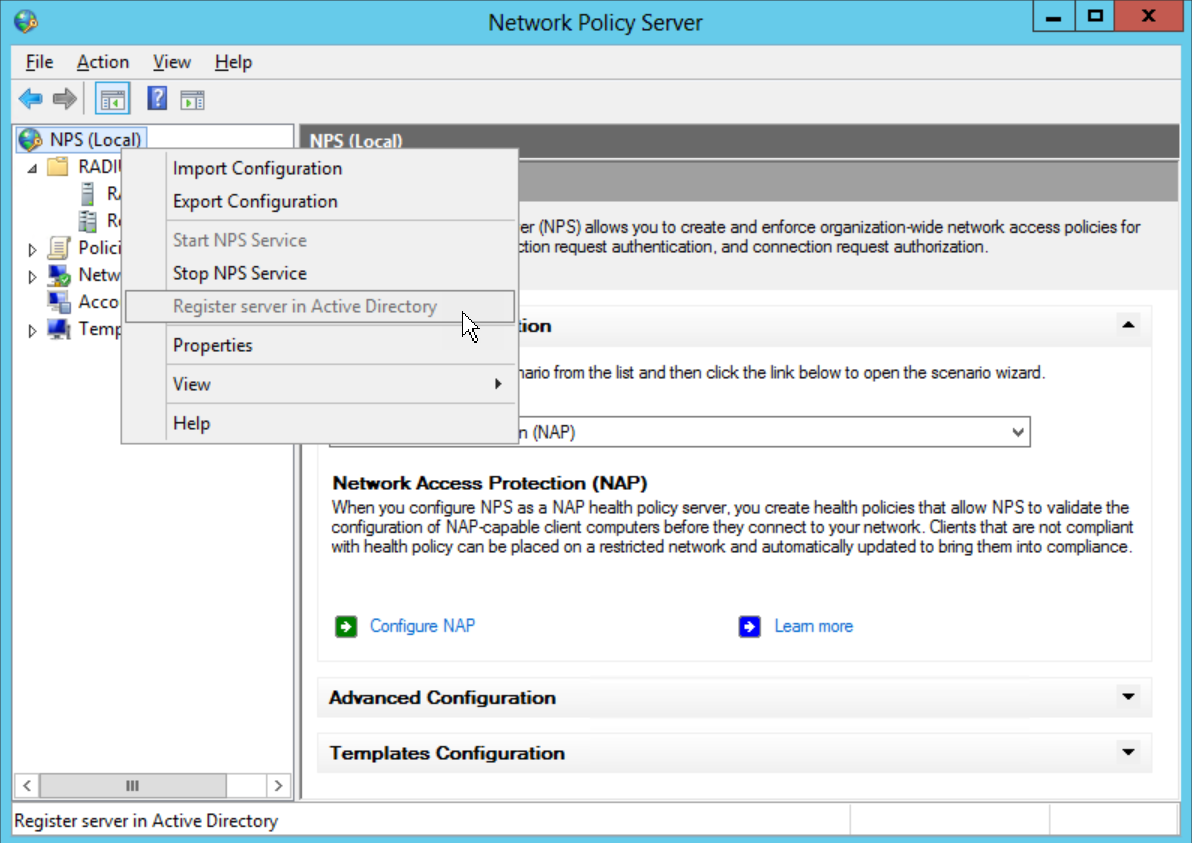
Task: Toggle the Show/Hide Console Tree icon
Action: [x=112, y=99]
